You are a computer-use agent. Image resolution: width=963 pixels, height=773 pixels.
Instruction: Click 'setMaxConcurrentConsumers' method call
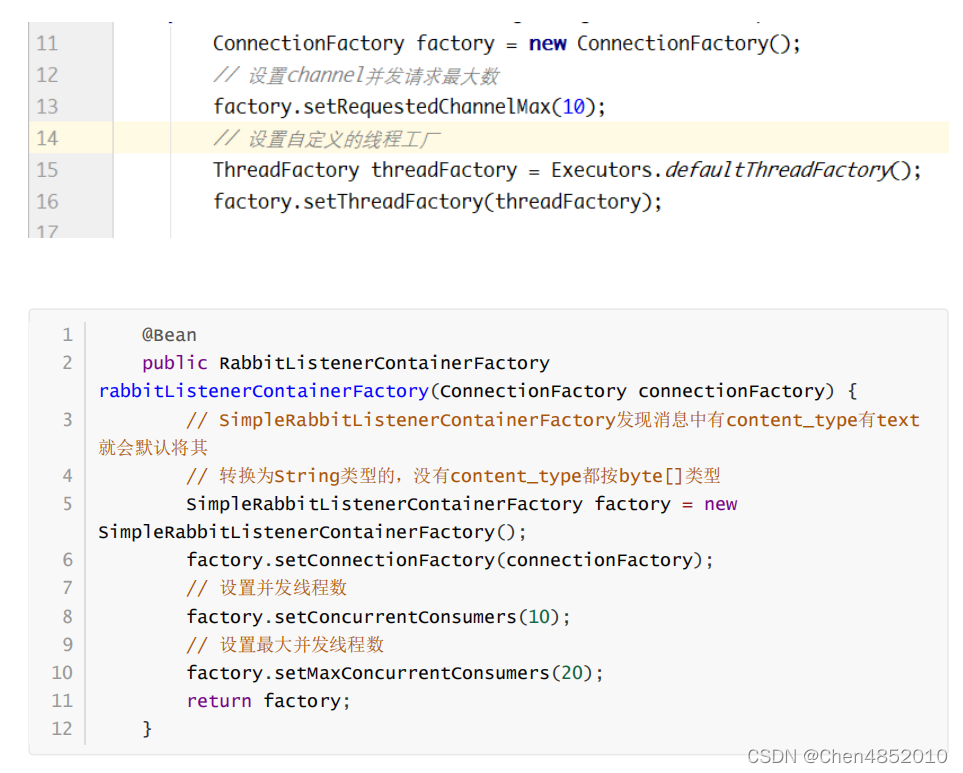(x=412, y=673)
